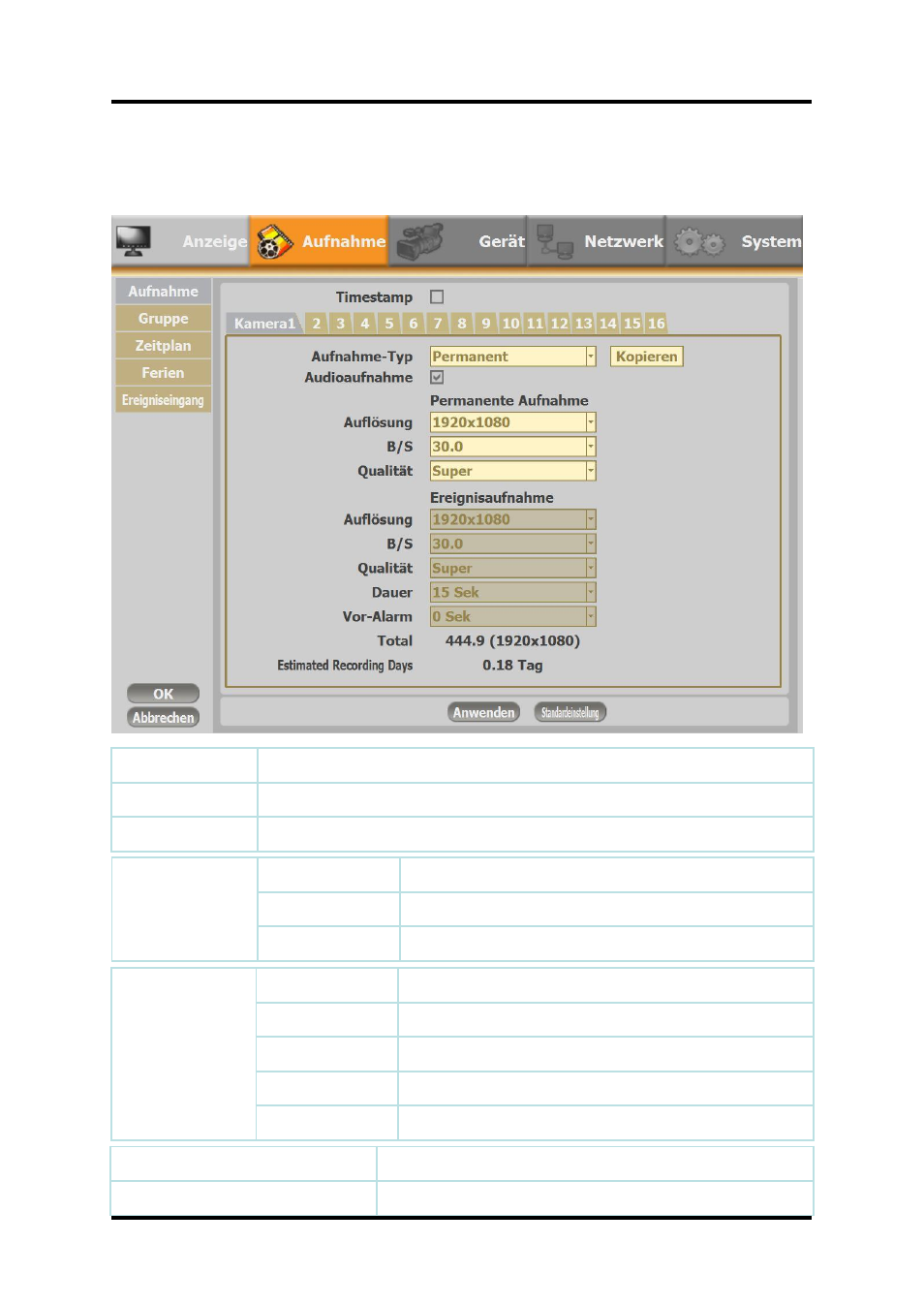The height and width of the screenshot is (1305, 924).
Task: Switch to camera tab 3
Action: 340,324
